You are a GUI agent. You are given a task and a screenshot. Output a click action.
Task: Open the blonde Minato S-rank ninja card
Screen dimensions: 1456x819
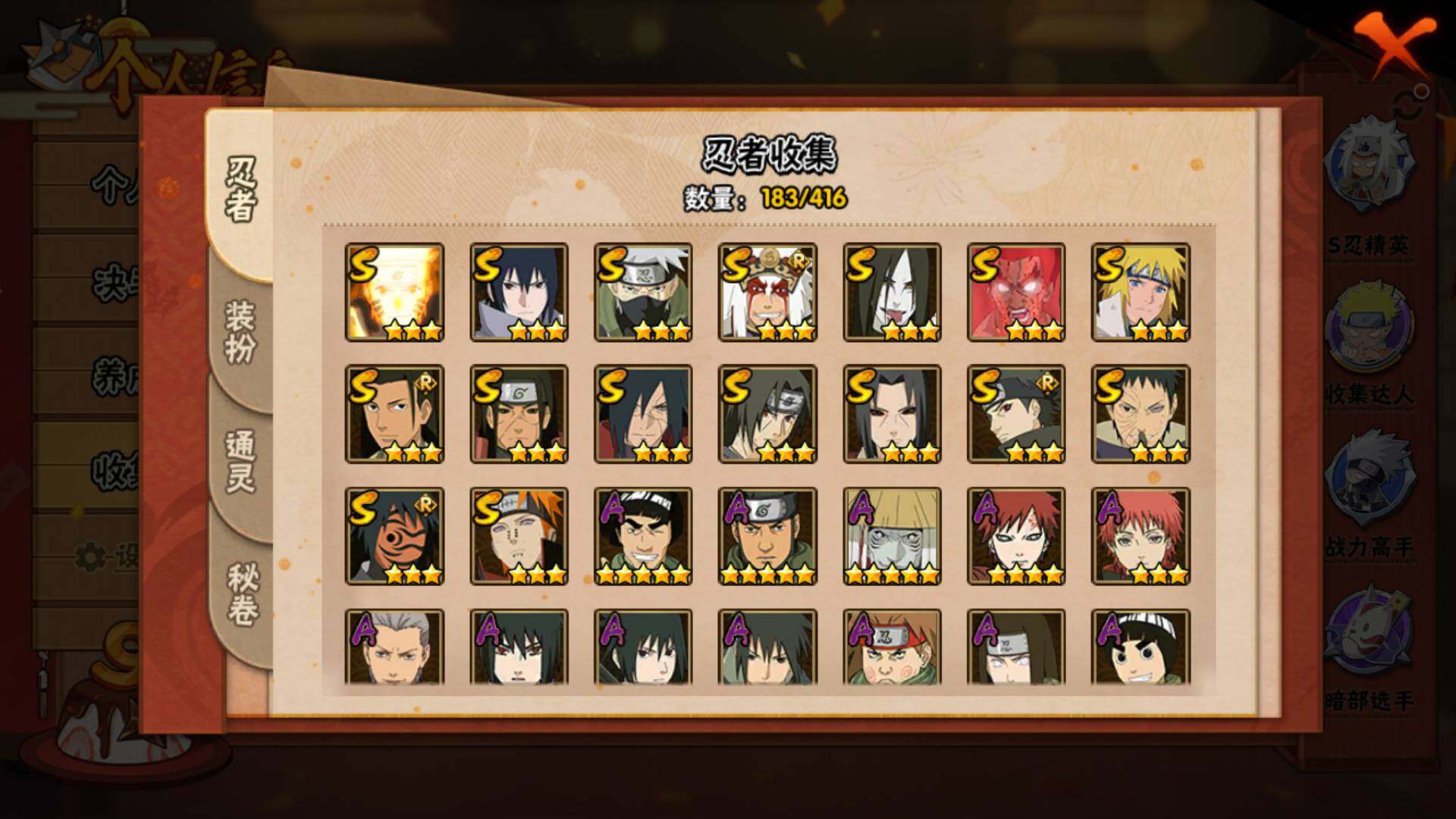click(1141, 292)
